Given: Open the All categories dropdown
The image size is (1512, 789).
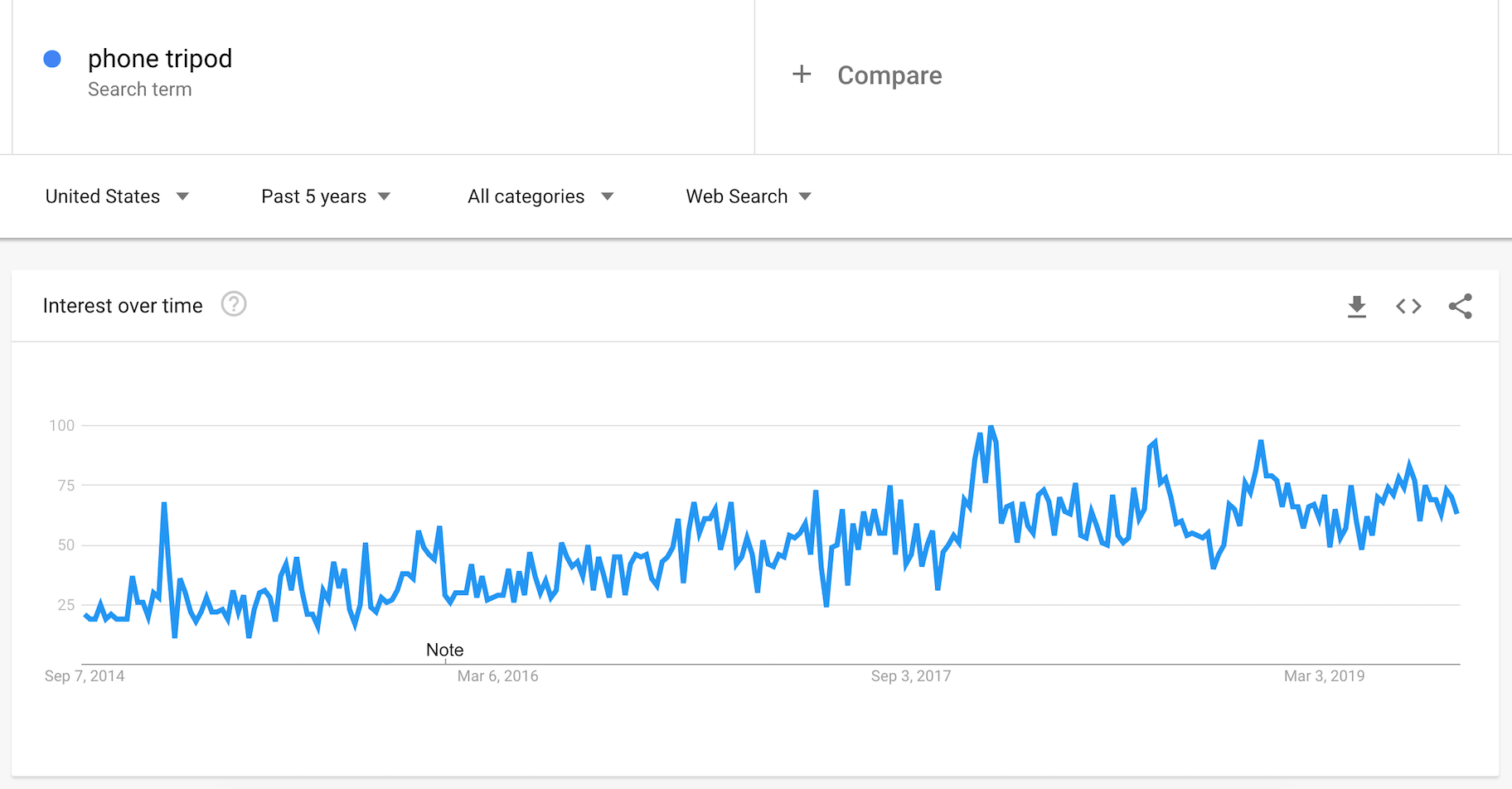Looking at the screenshot, I should pos(540,196).
